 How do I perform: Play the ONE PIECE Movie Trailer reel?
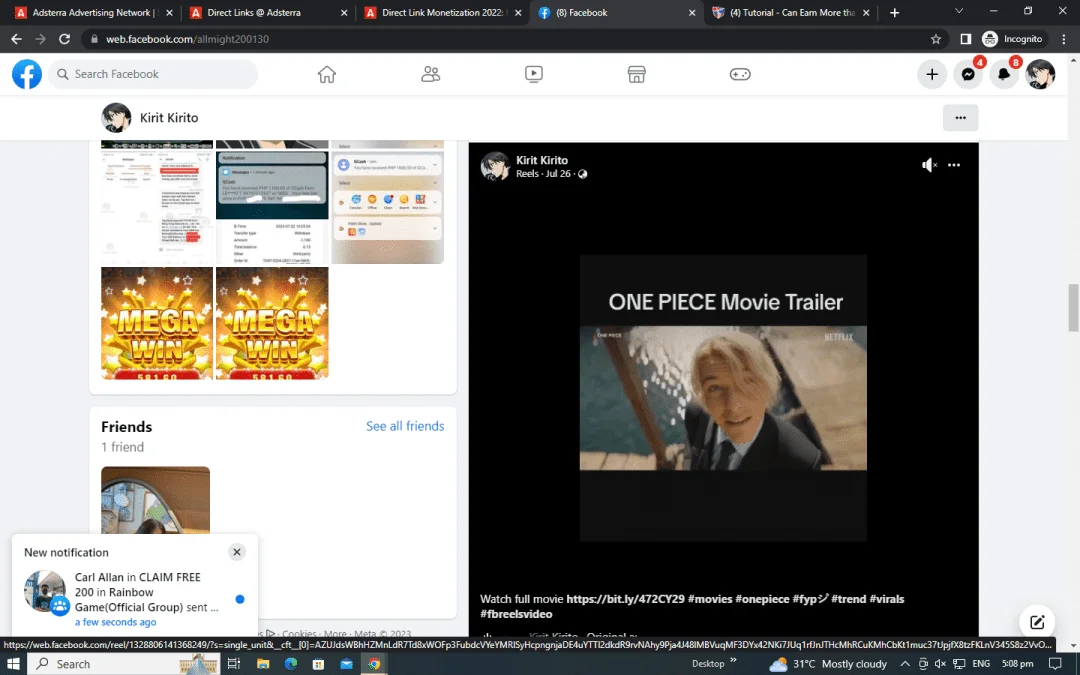[723, 398]
